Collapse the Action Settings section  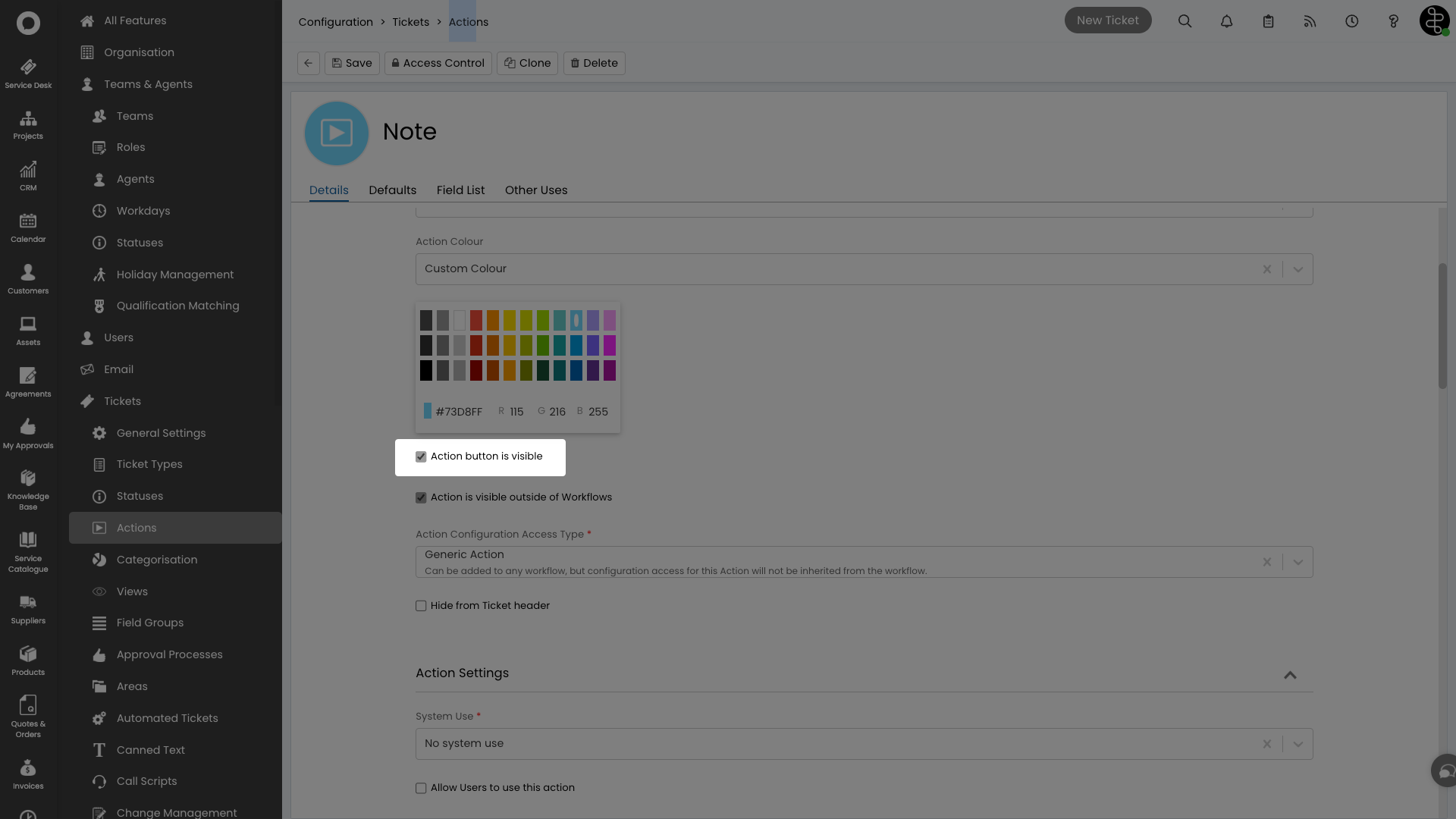click(1290, 675)
